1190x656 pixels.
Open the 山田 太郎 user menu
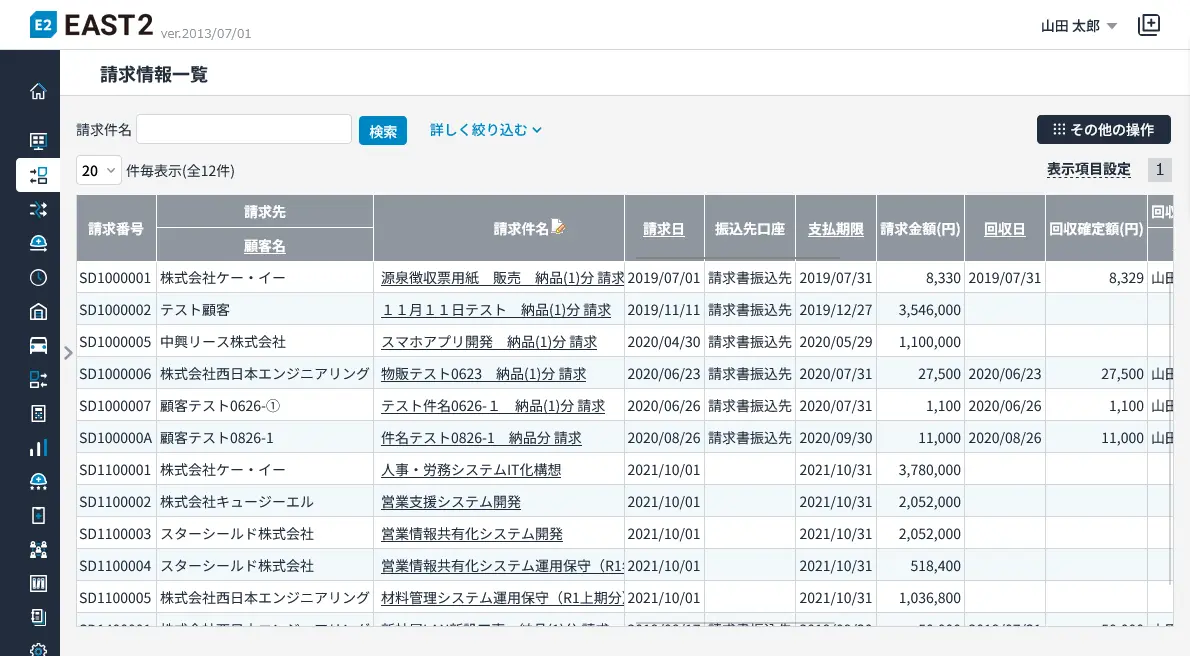(x=1078, y=26)
